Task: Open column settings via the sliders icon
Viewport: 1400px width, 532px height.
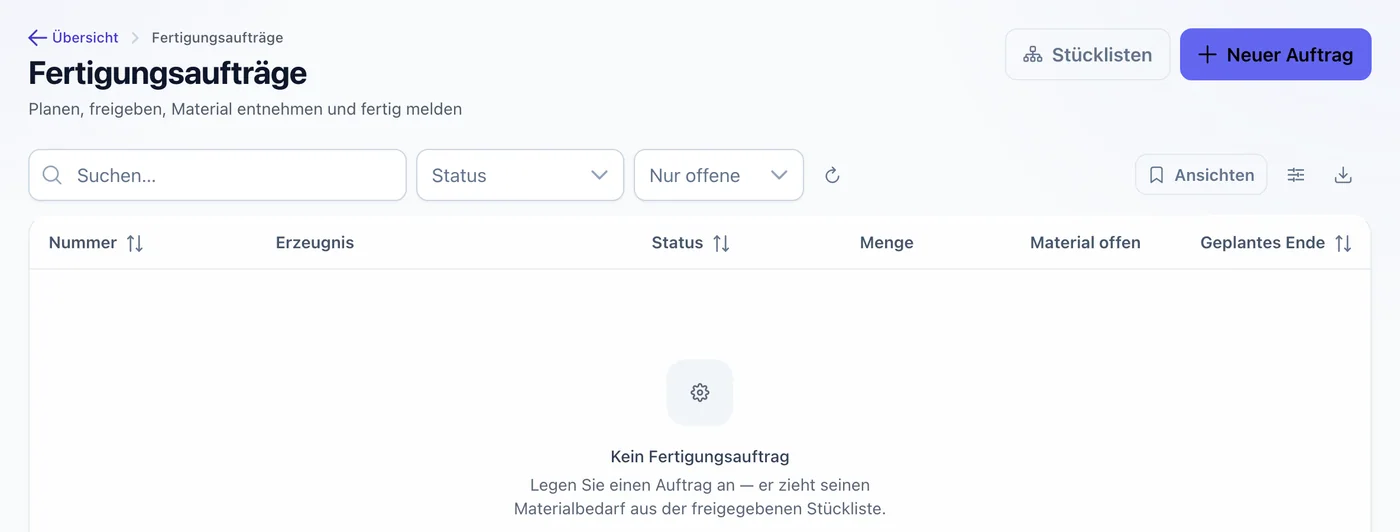Action: pyautogui.click(x=1296, y=175)
